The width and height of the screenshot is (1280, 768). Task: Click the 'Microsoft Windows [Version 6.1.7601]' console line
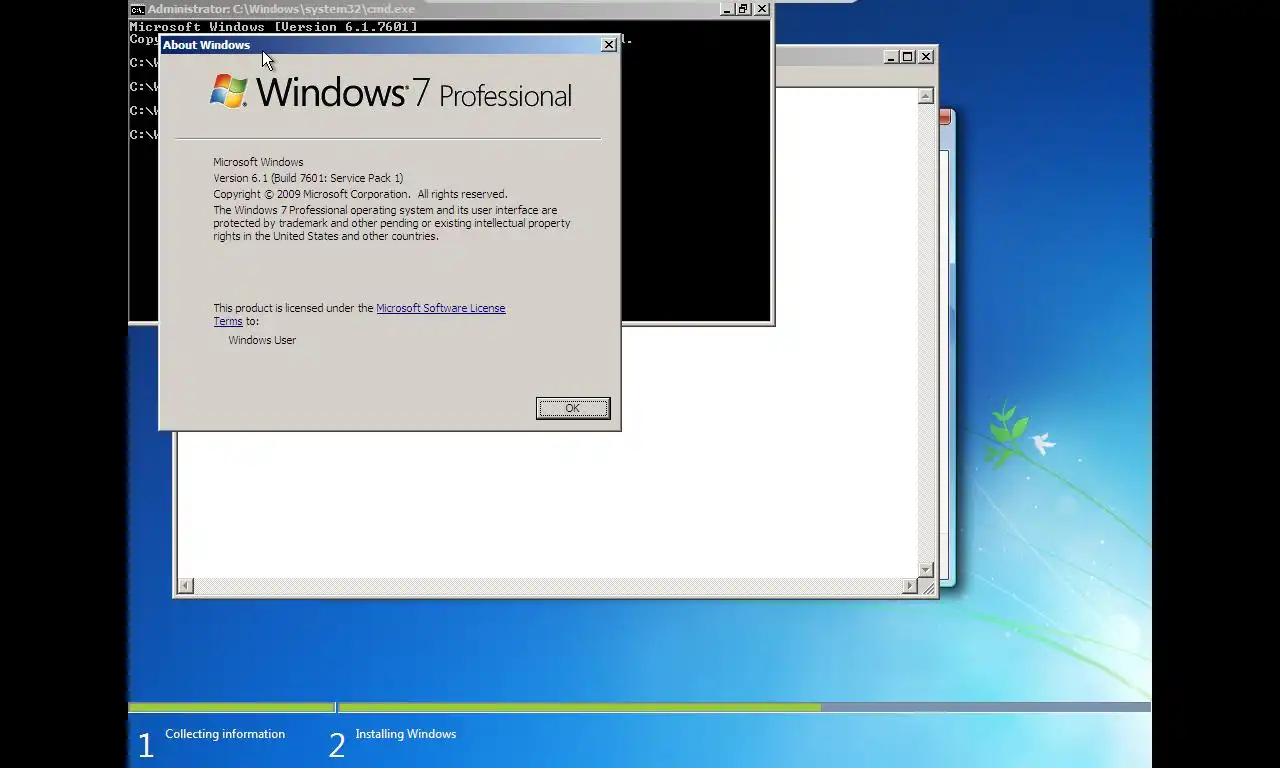pyautogui.click(x=274, y=27)
